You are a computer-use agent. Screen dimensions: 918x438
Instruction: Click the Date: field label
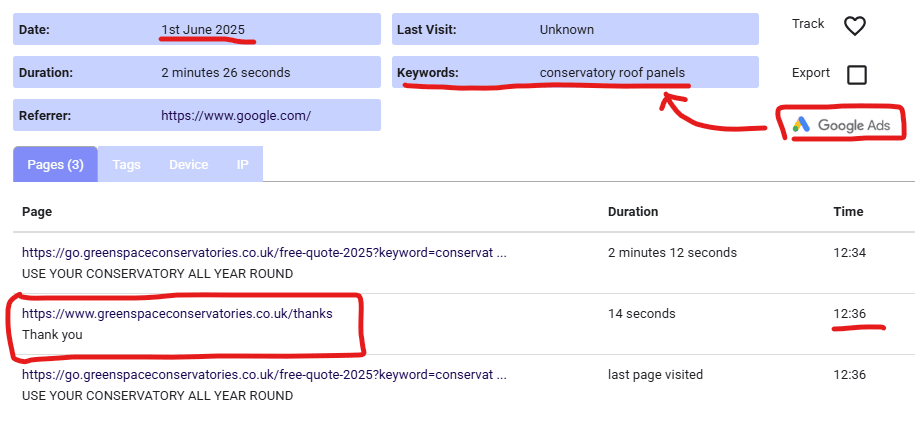point(34,30)
